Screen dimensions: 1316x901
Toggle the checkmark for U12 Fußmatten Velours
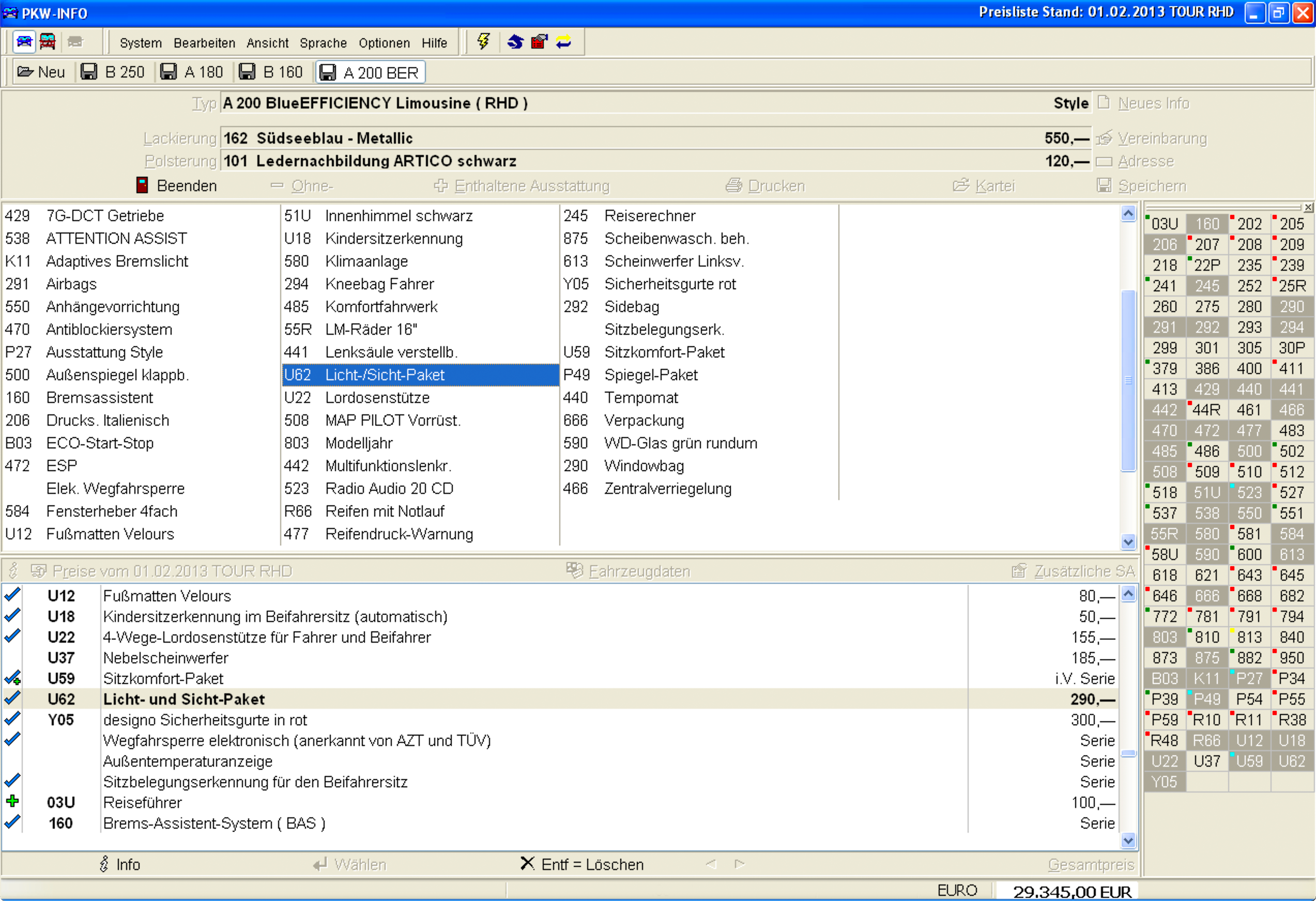[12, 595]
